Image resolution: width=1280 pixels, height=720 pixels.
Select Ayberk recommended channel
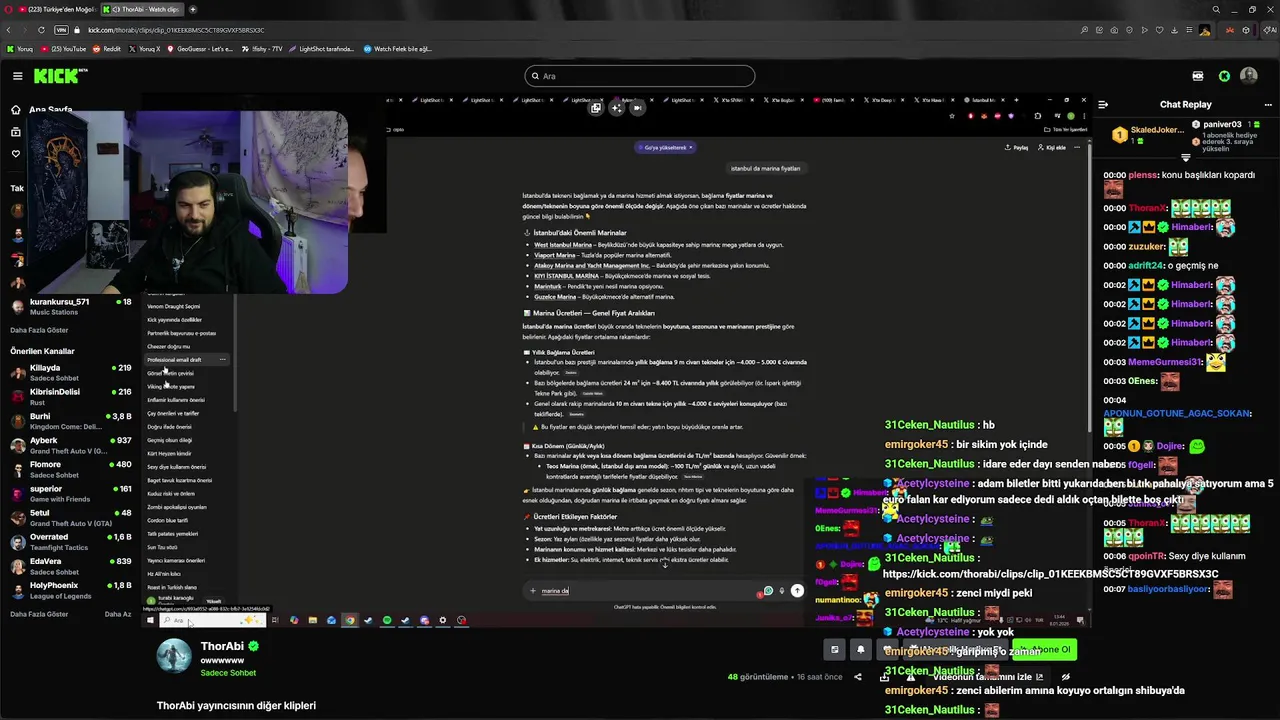[70, 445]
